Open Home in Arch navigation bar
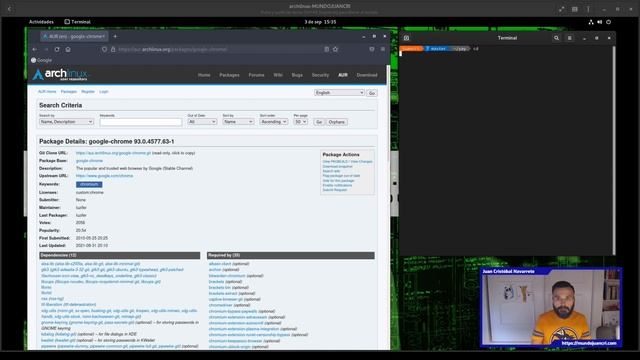 pyautogui.click(x=204, y=75)
